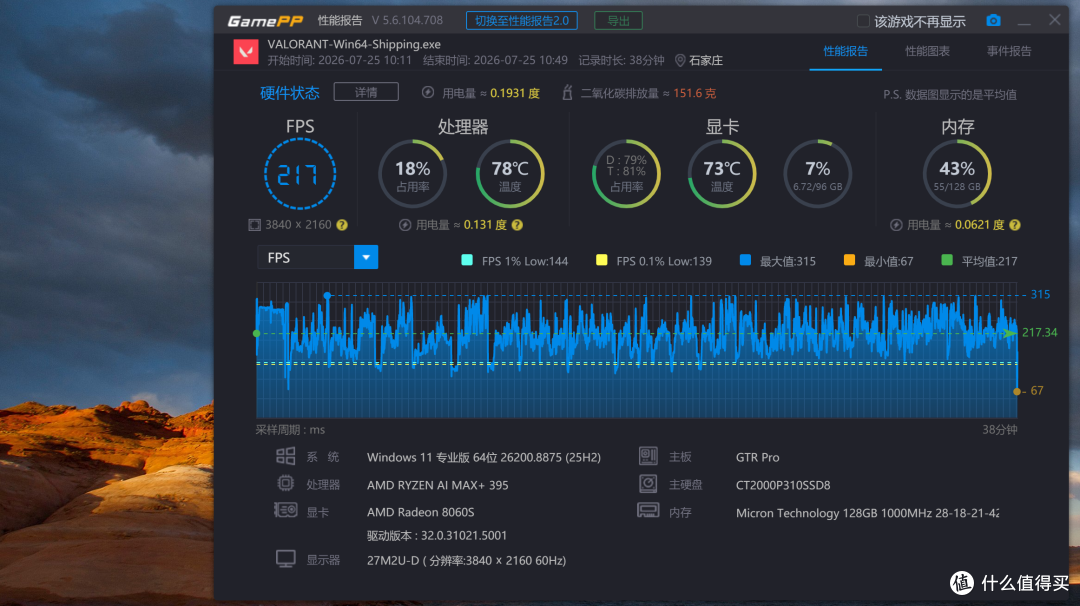The height and width of the screenshot is (606, 1080).
Task: Click the Valorant game icon
Action: 246,52
